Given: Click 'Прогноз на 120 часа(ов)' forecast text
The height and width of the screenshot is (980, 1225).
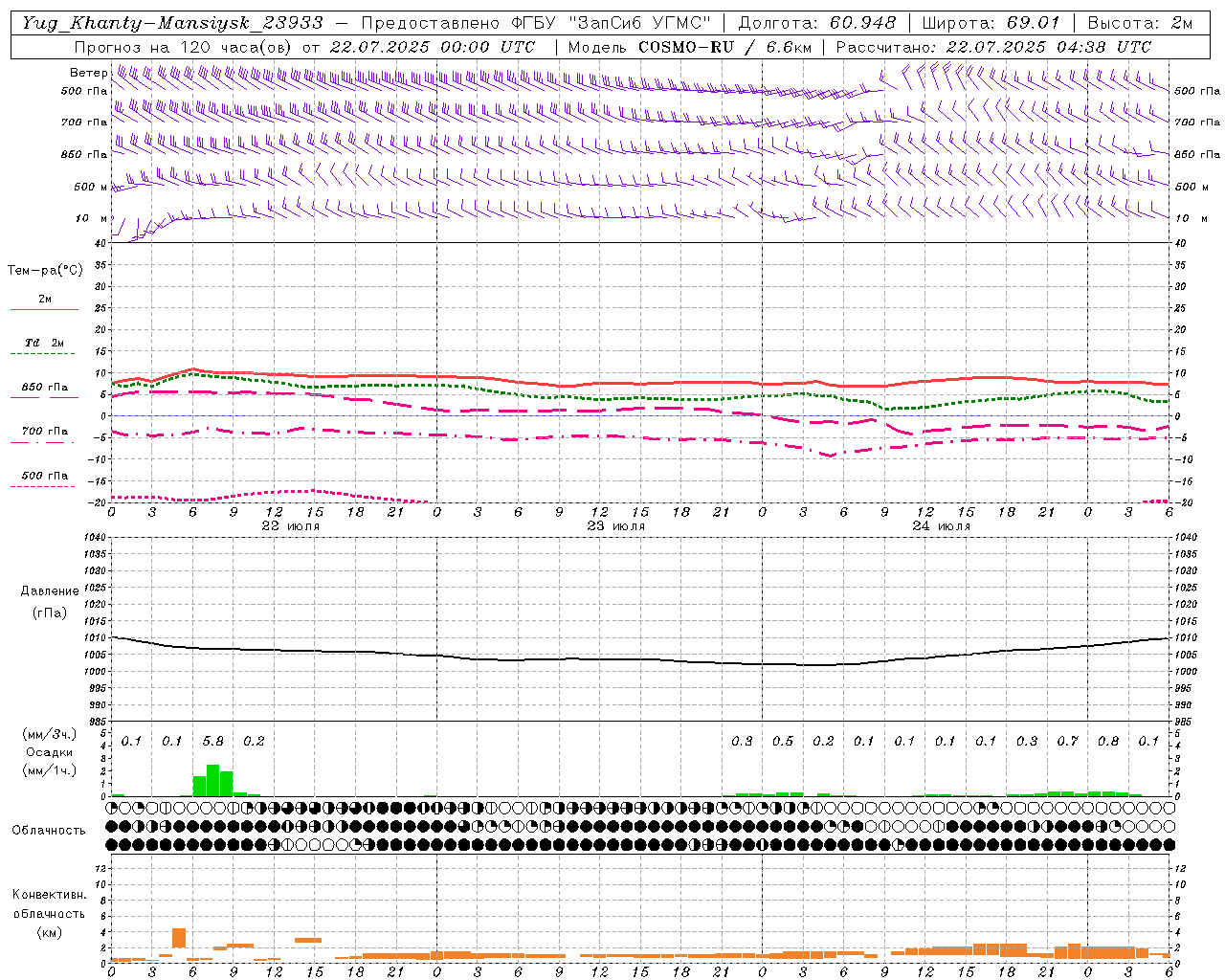Looking at the screenshot, I should (x=184, y=47).
